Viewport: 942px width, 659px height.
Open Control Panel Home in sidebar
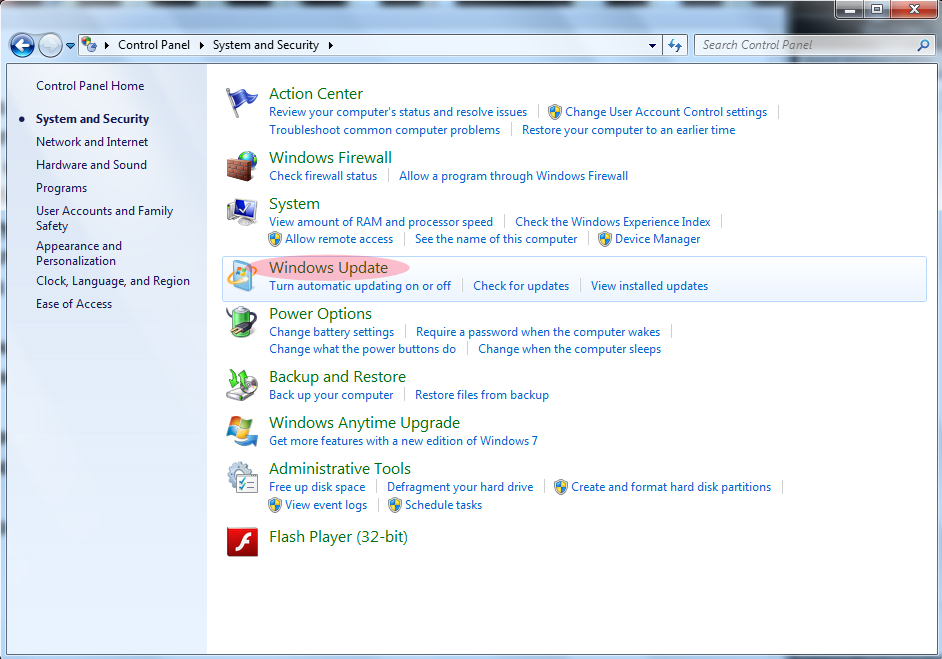pyautogui.click(x=90, y=86)
